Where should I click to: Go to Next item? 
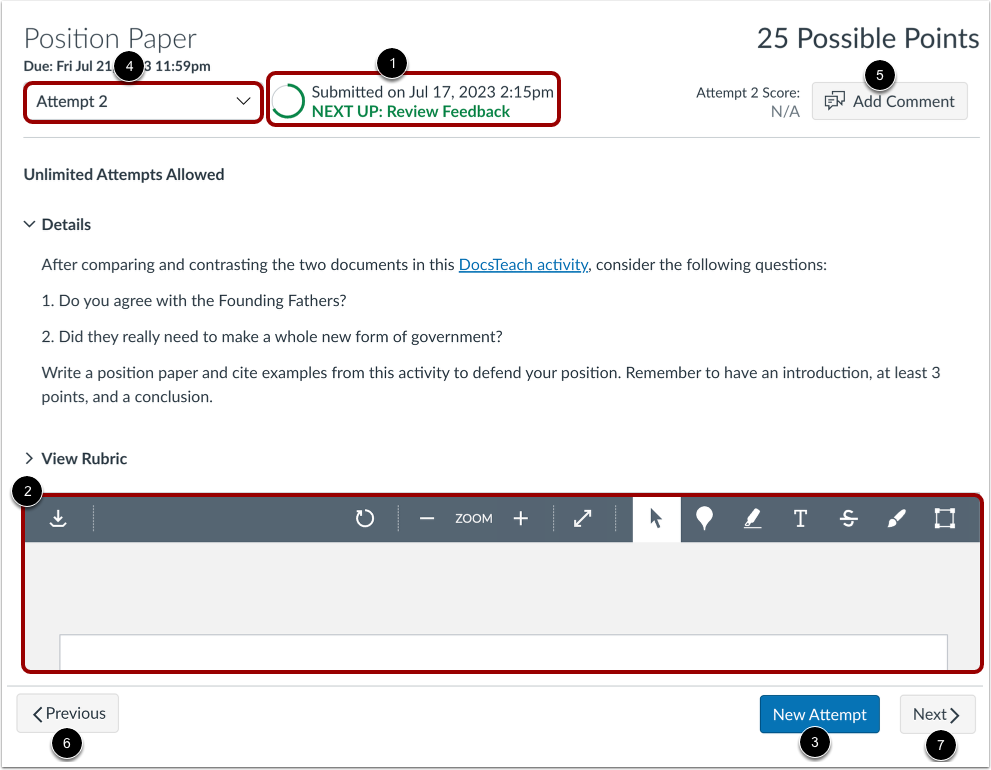point(937,714)
